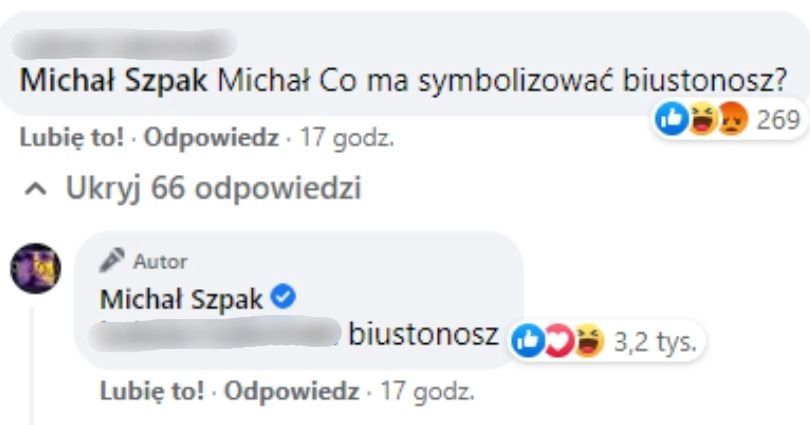Screen dimensions: 810x425
Task: Click the blue verified badge beside Michał Szpak
Action: pos(284,297)
